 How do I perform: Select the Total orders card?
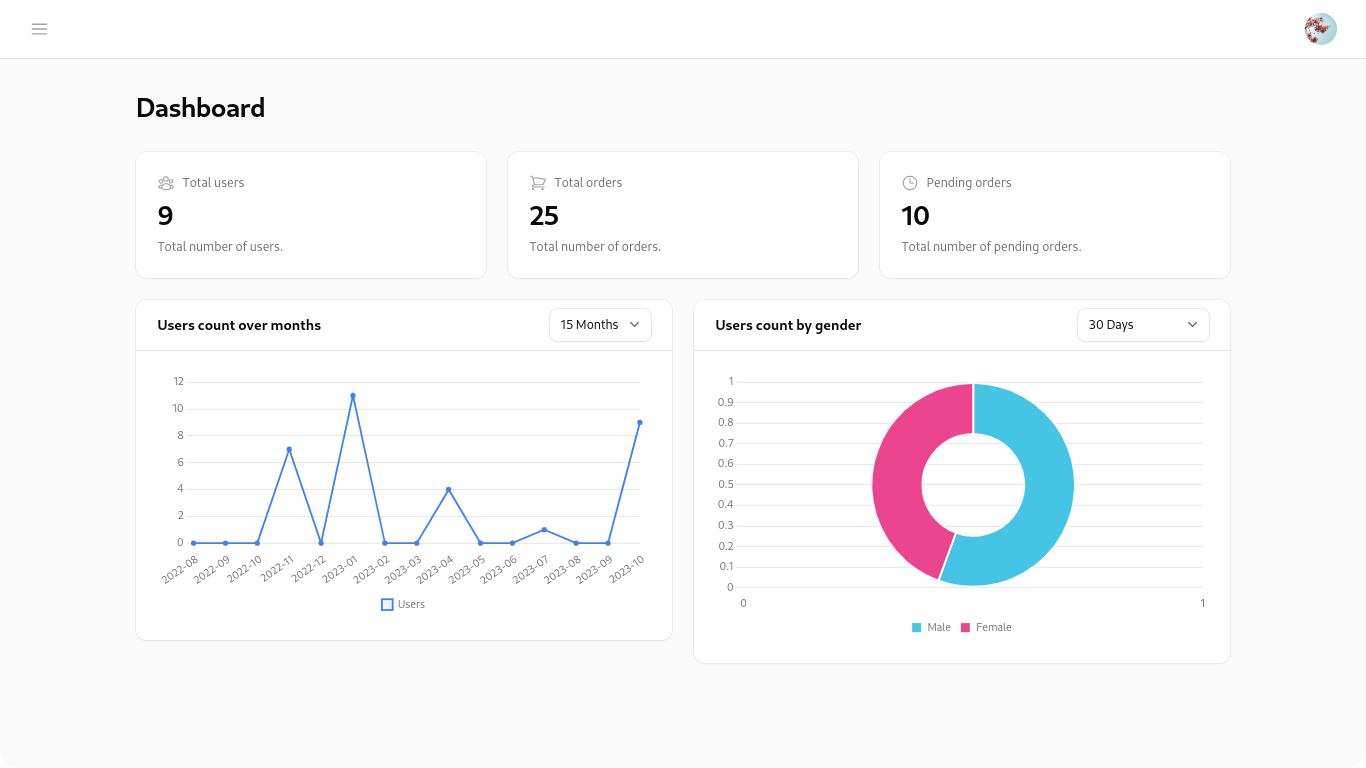(x=683, y=215)
